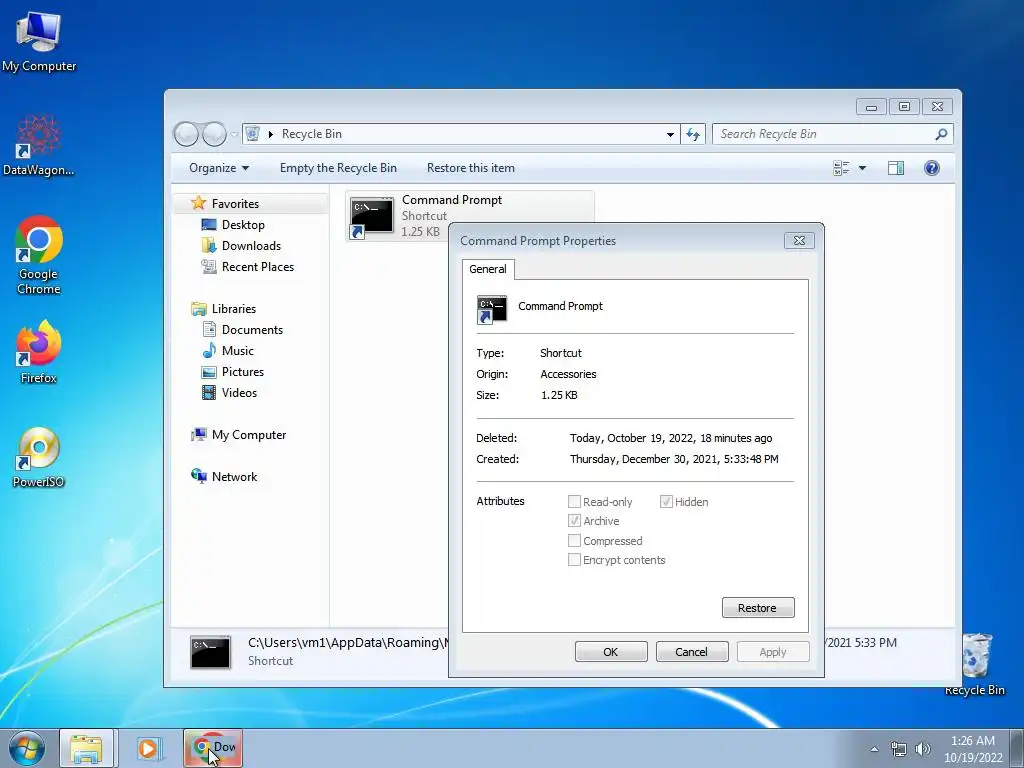Screen dimensions: 1024x768
Task: Click the Command Prompt icon in Properties
Action: (492, 310)
